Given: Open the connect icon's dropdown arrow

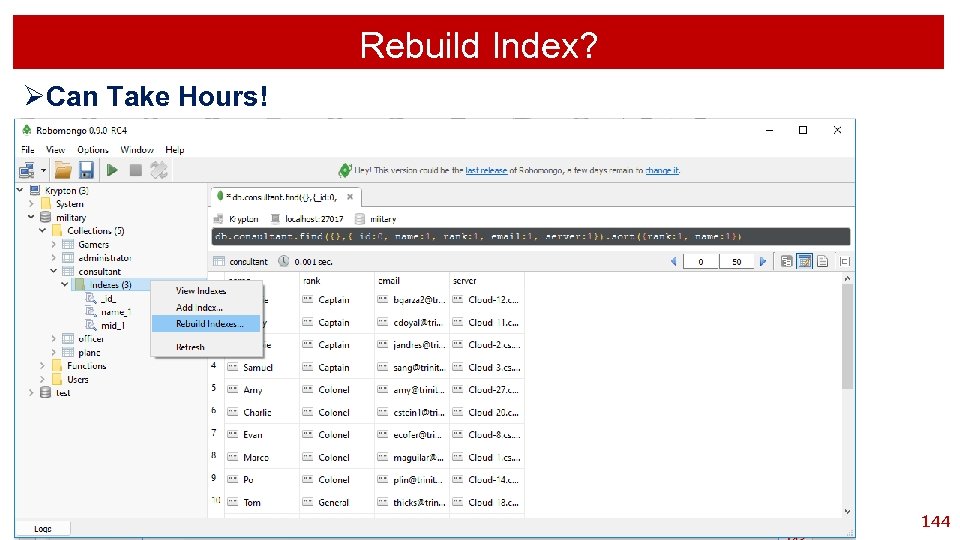Looking at the screenshot, I should 43,171.
